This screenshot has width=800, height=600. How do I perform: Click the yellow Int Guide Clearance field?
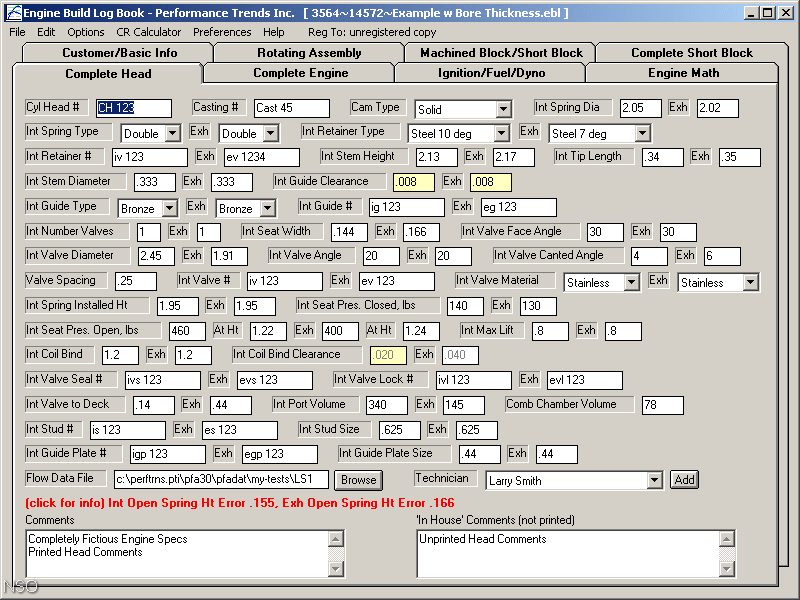click(x=414, y=182)
